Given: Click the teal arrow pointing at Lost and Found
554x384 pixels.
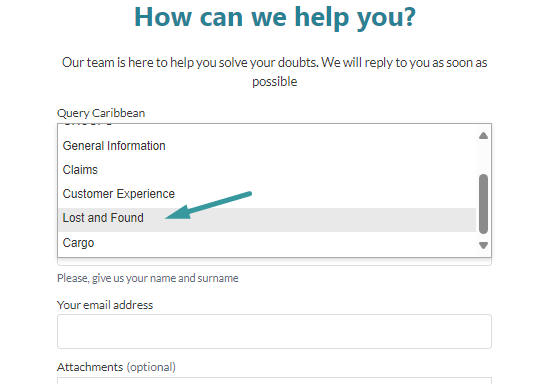Looking at the screenshot, I should point(208,205).
